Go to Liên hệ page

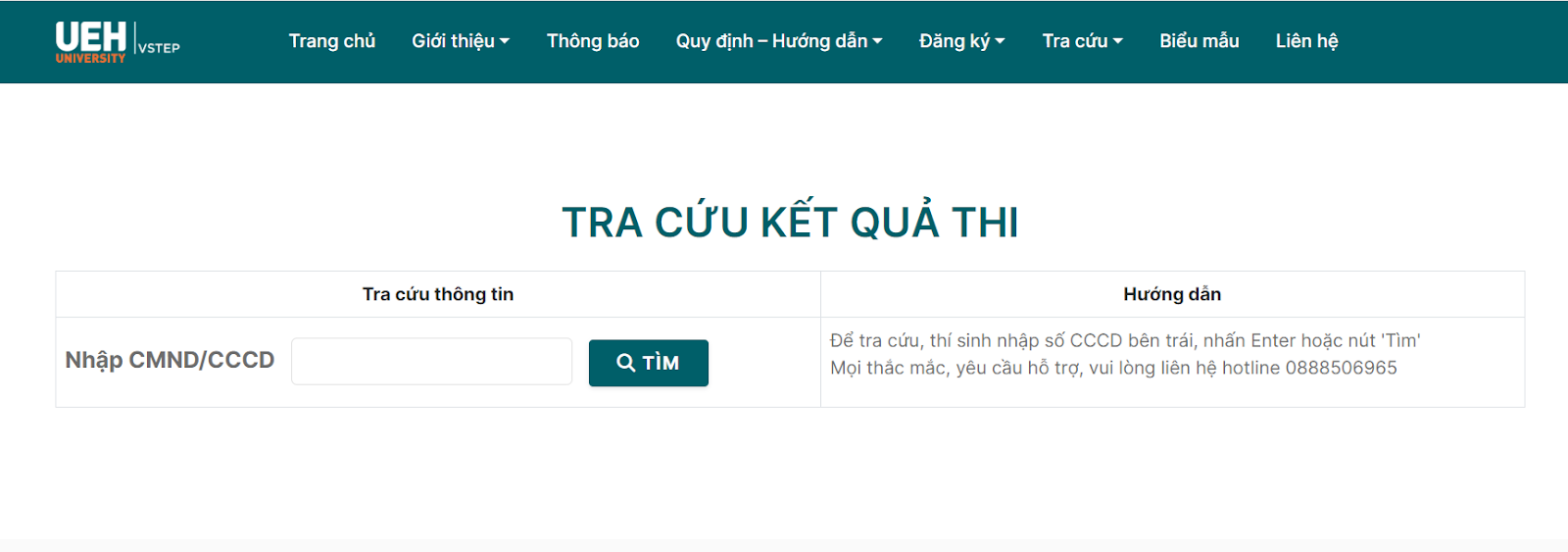tap(1306, 41)
